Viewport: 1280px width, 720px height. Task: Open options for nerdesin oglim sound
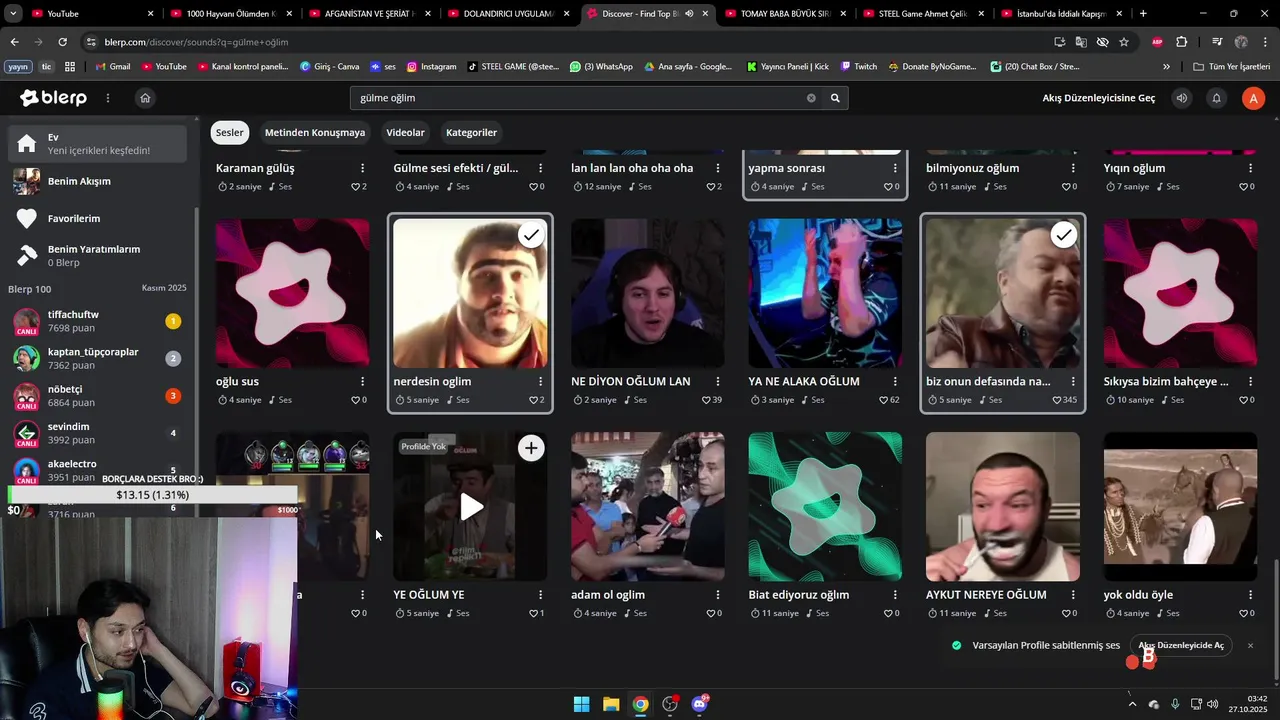(x=540, y=381)
